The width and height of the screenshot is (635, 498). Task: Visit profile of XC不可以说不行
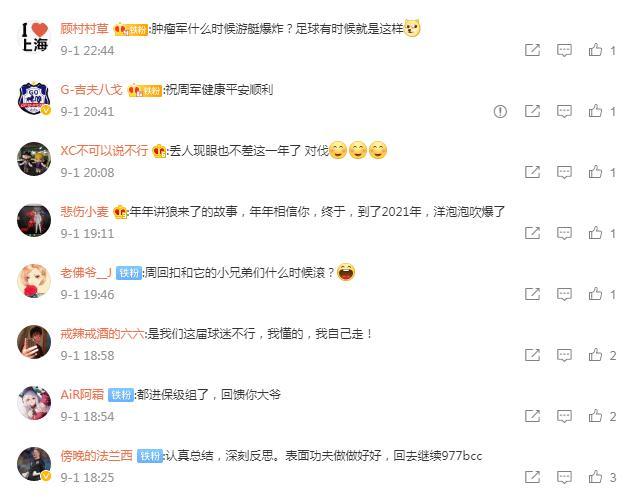point(104,151)
